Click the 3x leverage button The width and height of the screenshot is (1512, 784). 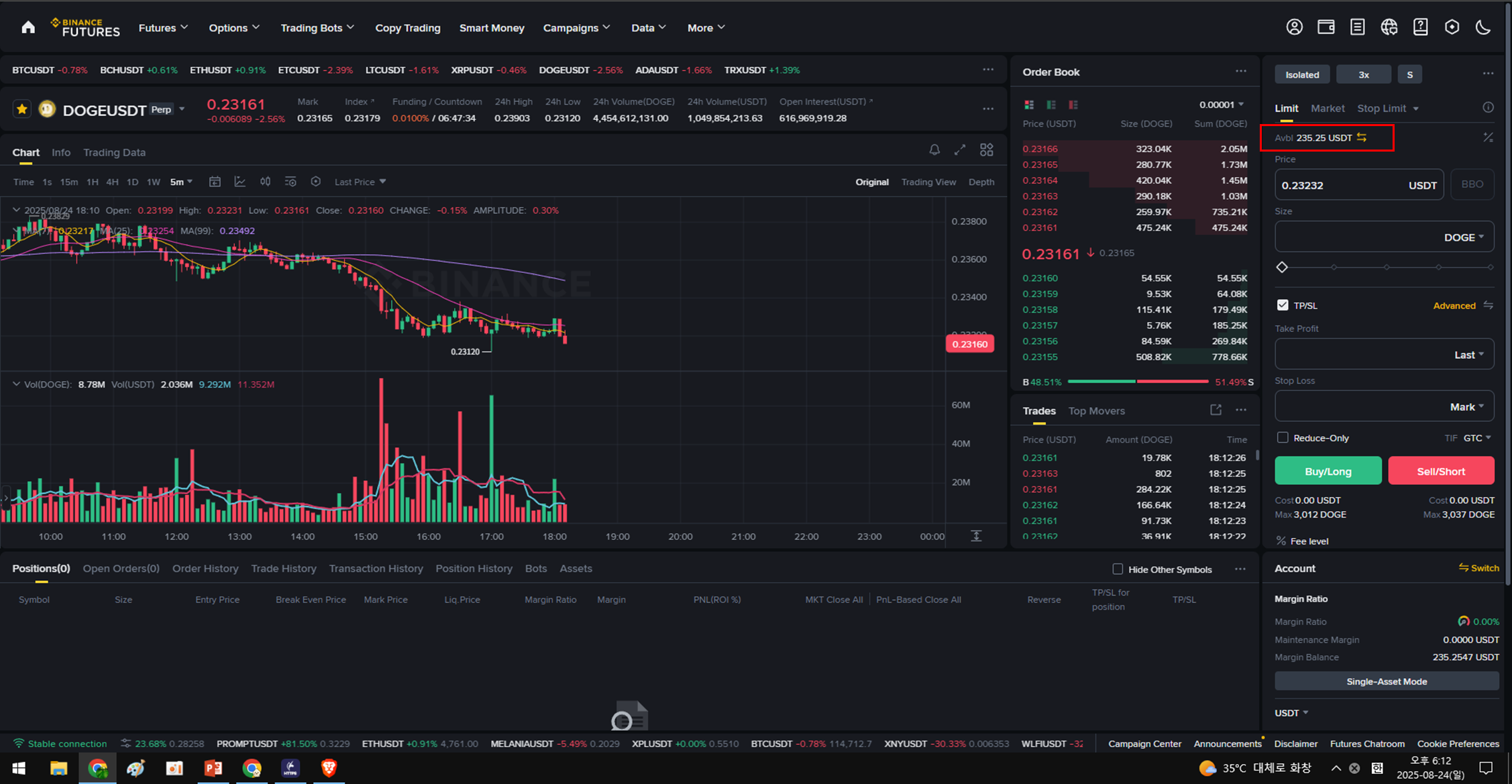[x=1363, y=74]
